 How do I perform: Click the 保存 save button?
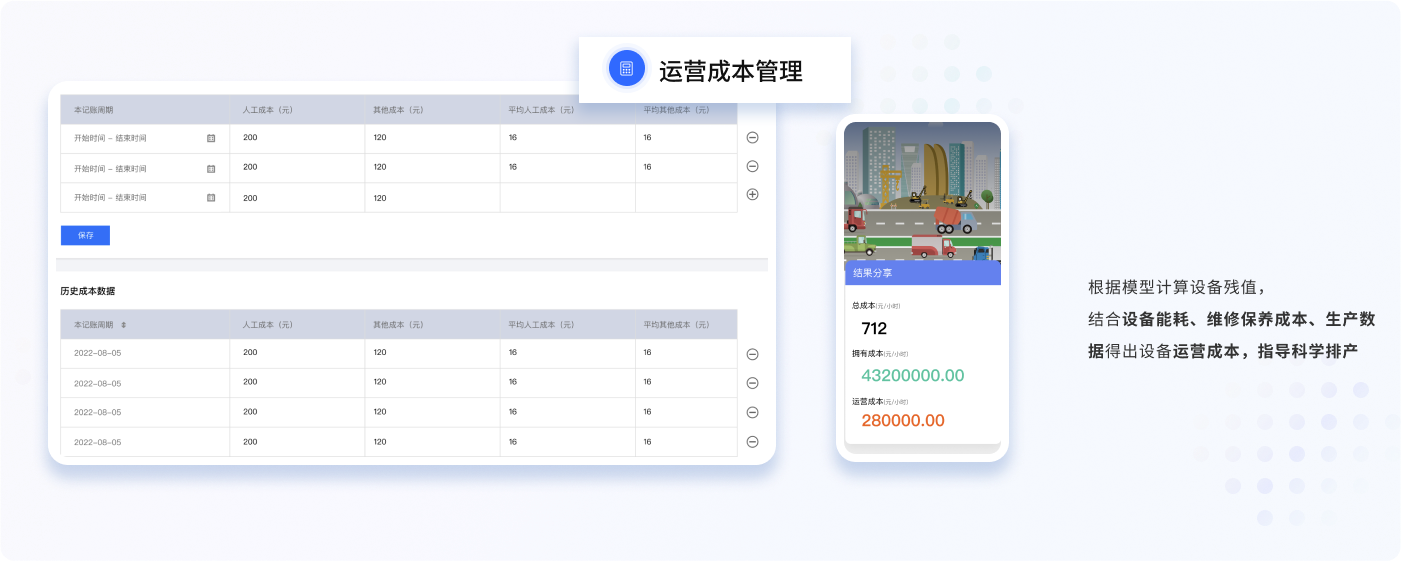click(x=85, y=235)
